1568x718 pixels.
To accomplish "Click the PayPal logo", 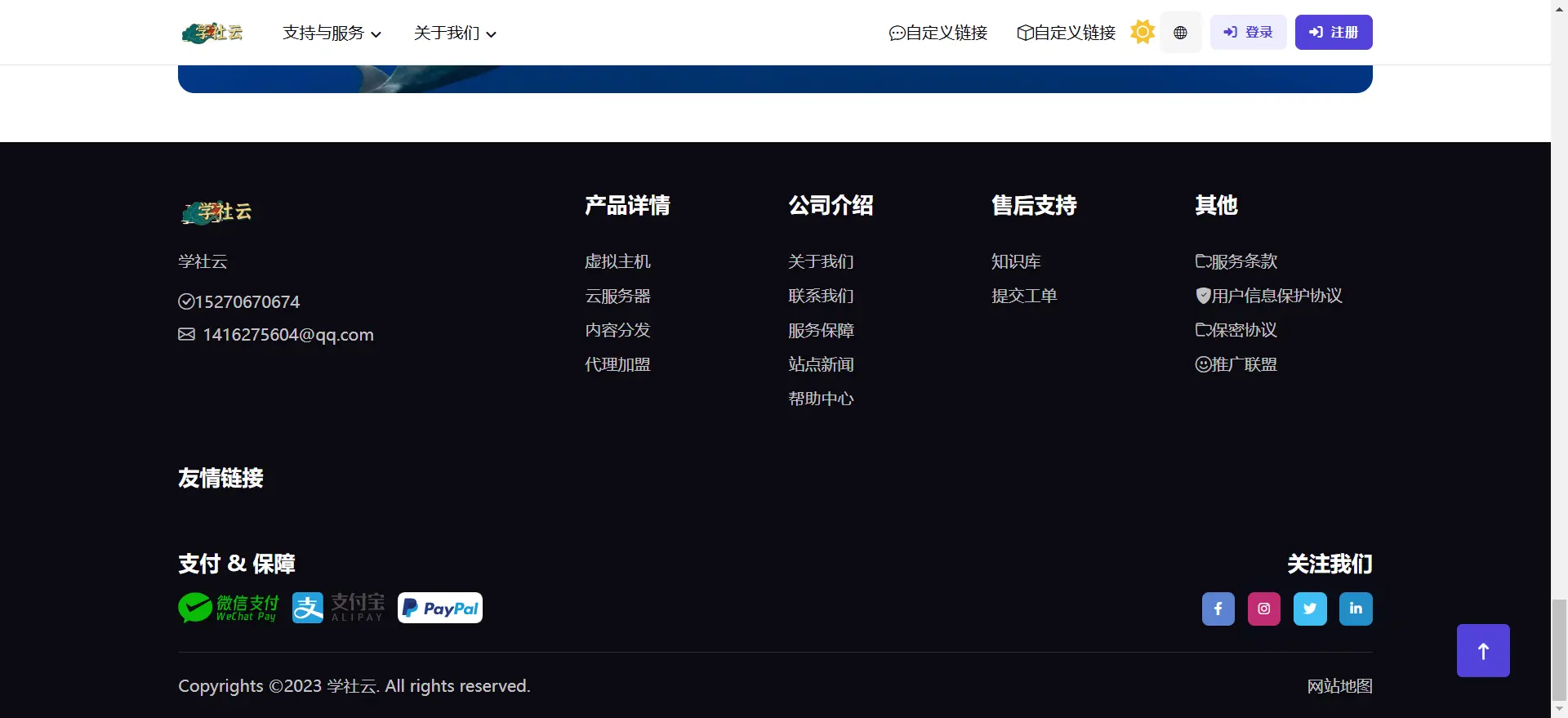I will pyautogui.click(x=440, y=608).
